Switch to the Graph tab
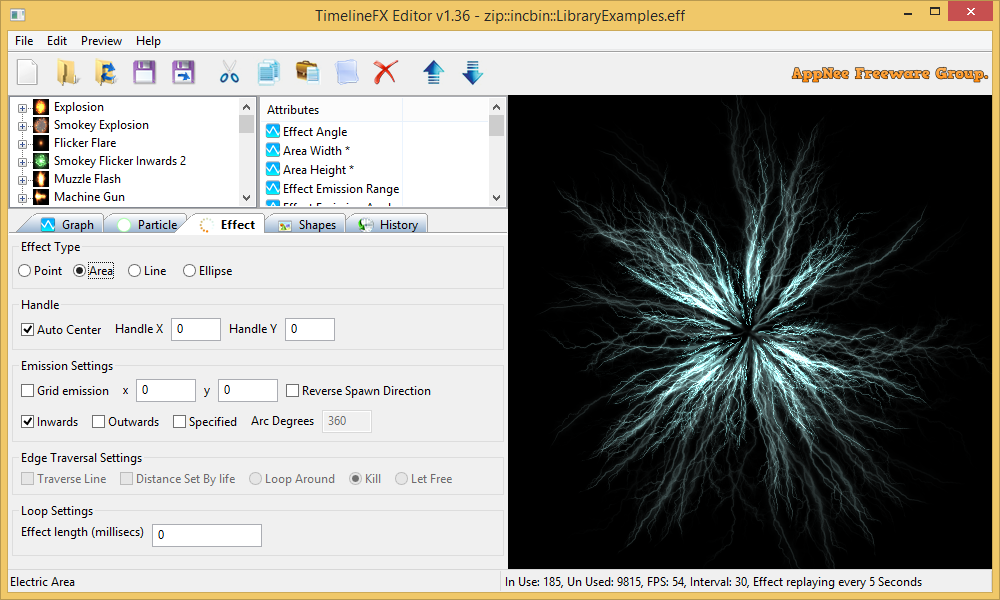The width and height of the screenshot is (1000, 600). coord(67,224)
